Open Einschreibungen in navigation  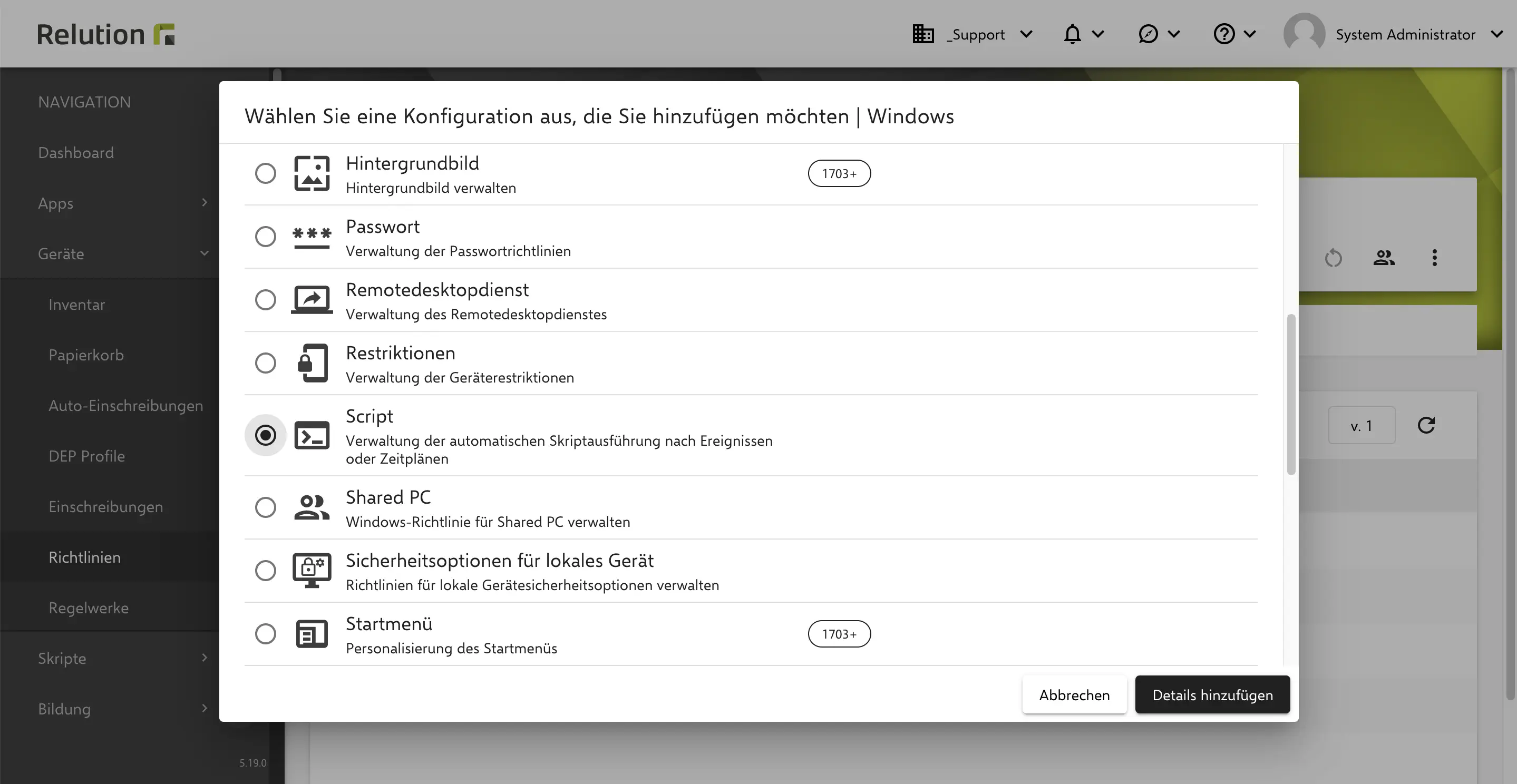106,507
